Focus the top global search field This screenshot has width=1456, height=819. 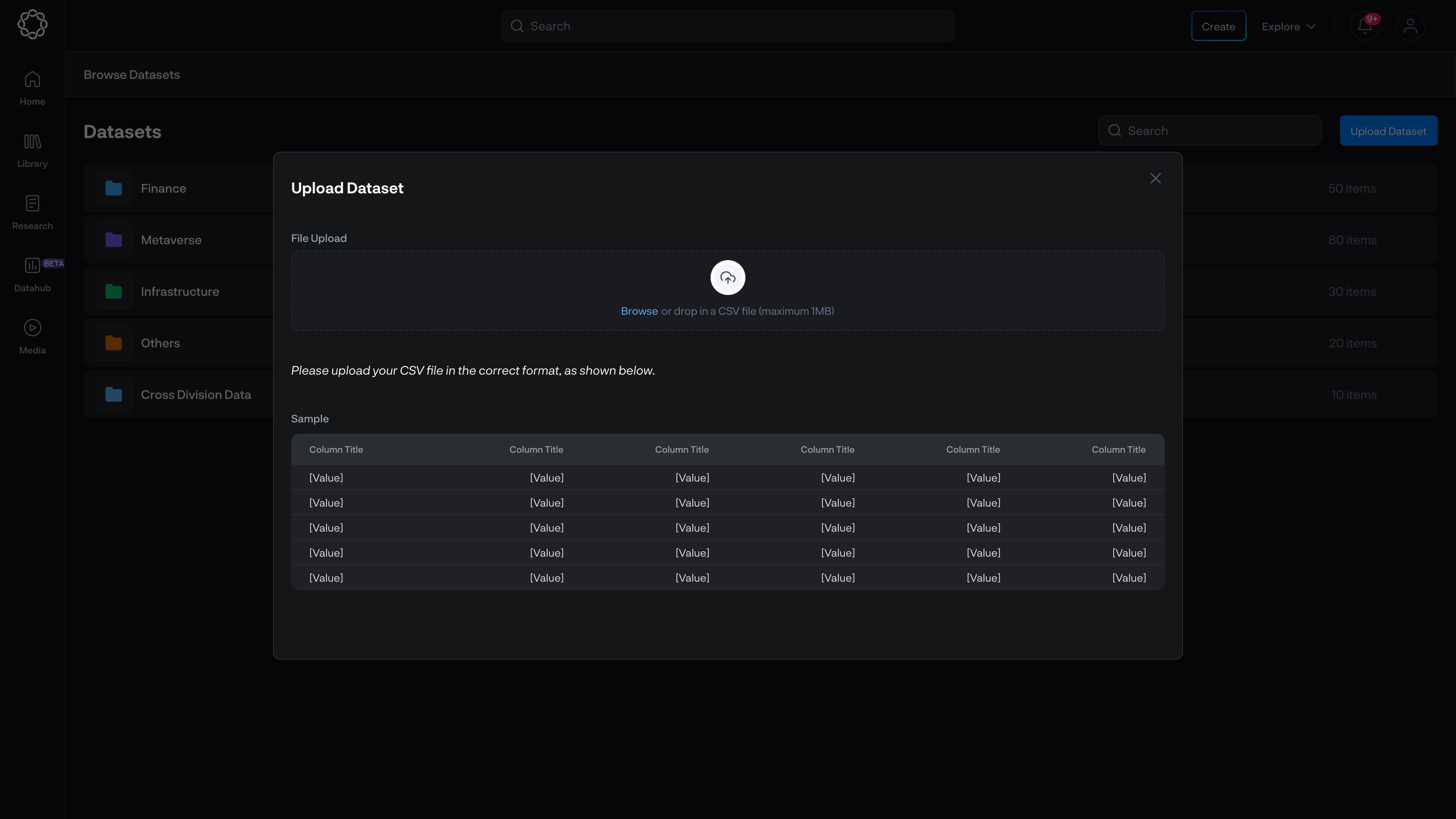click(x=735, y=27)
